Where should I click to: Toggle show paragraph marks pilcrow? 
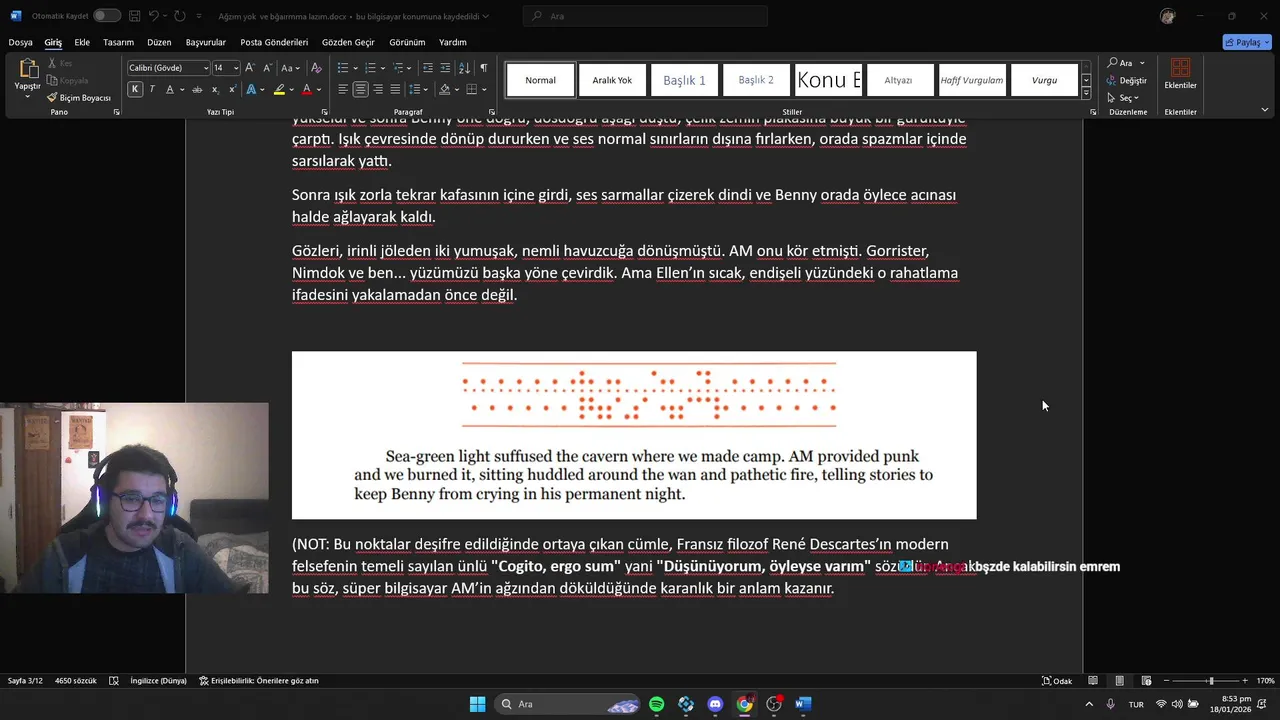click(x=483, y=68)
